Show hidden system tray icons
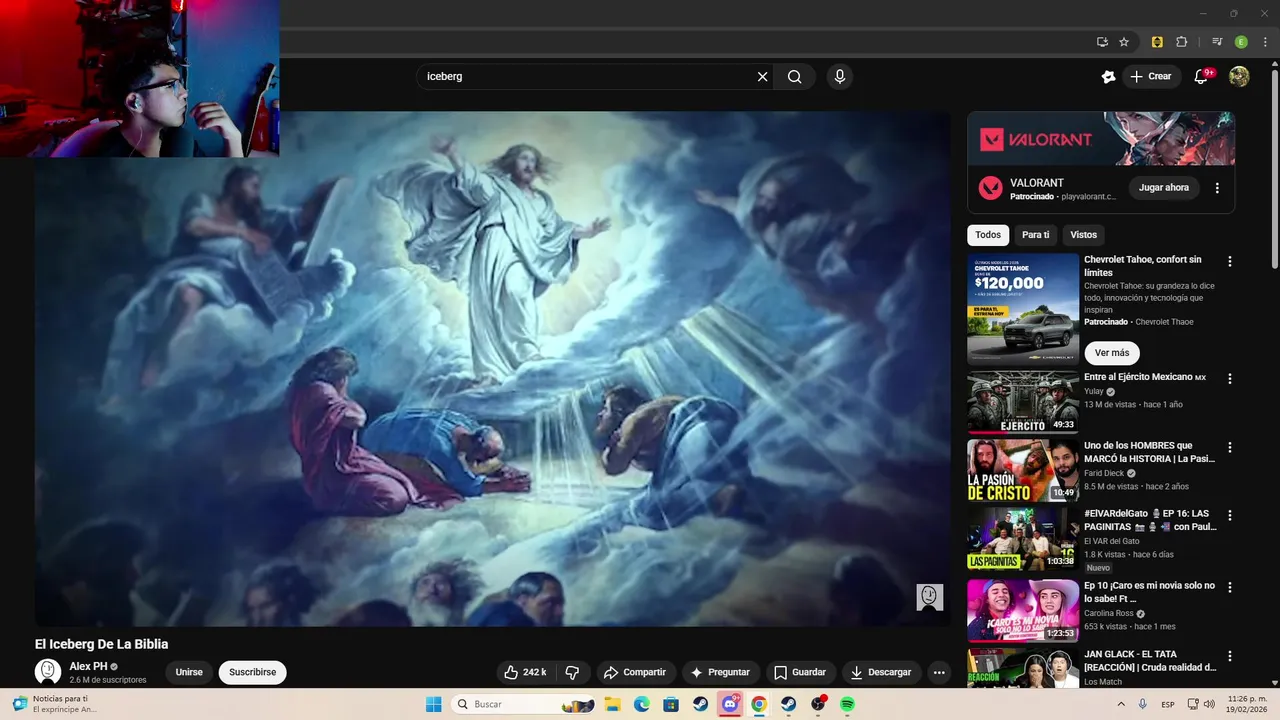The height and width of the screenshot is (720, 1280). click(x=1121, y=704)
